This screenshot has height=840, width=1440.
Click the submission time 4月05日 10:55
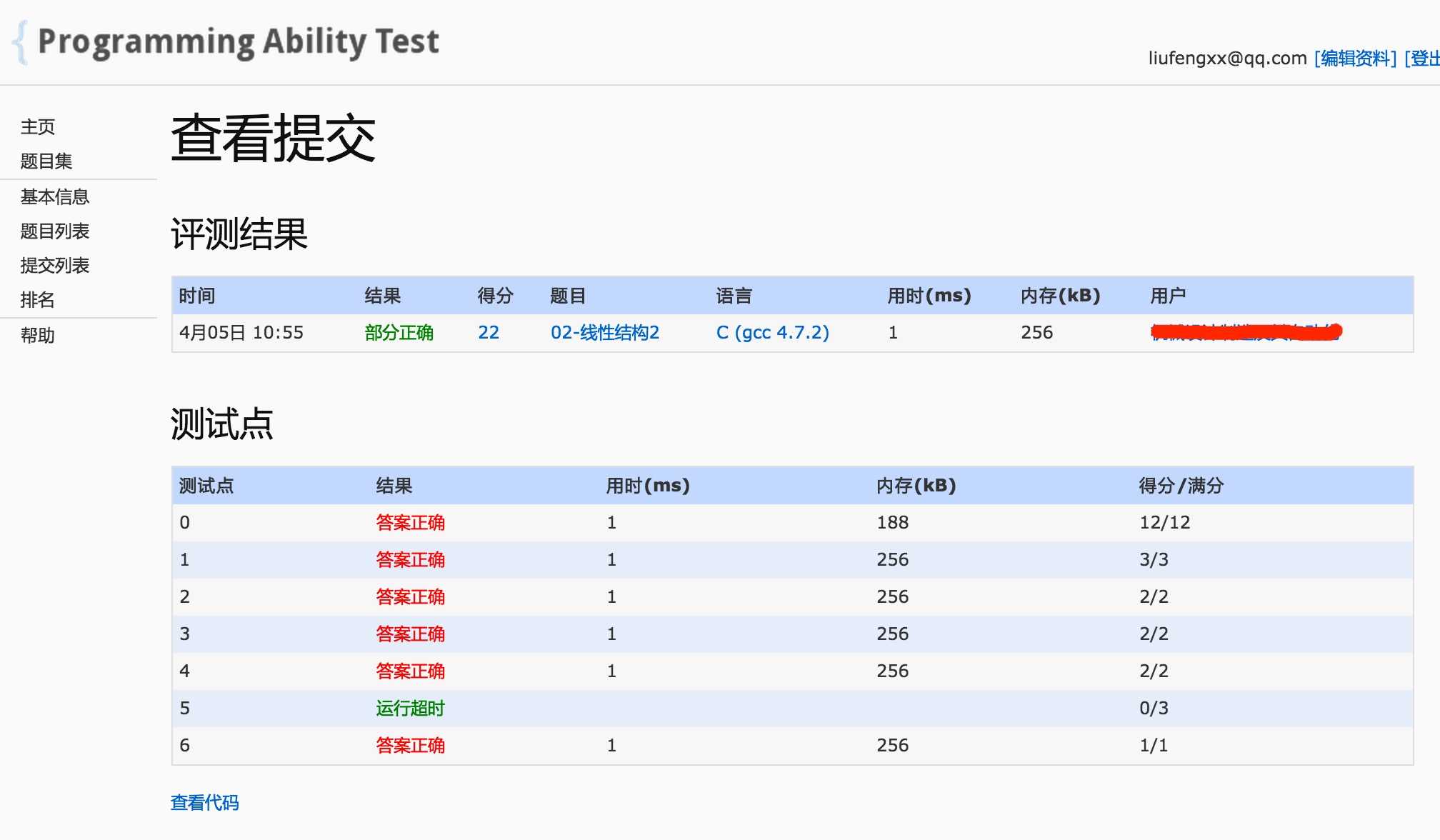tap(241, 333)
